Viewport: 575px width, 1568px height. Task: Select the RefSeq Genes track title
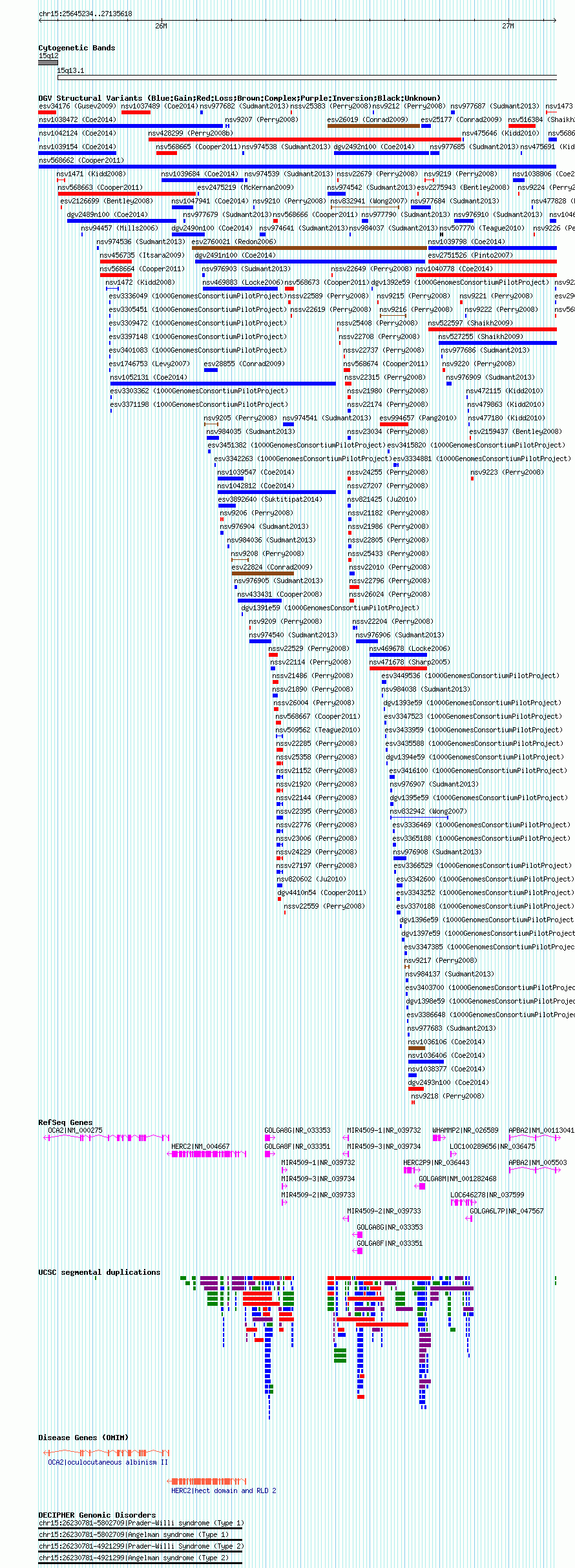[65, 1122]
